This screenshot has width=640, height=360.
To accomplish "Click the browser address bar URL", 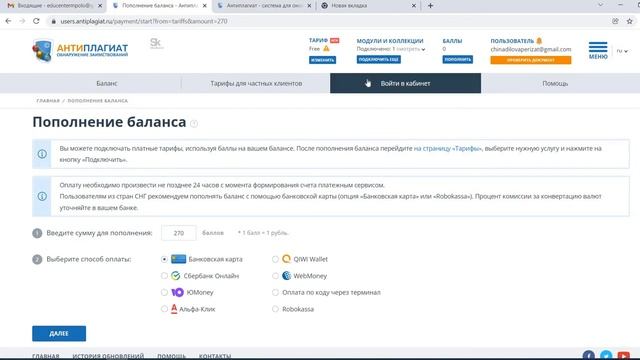I will click(144, 21).
